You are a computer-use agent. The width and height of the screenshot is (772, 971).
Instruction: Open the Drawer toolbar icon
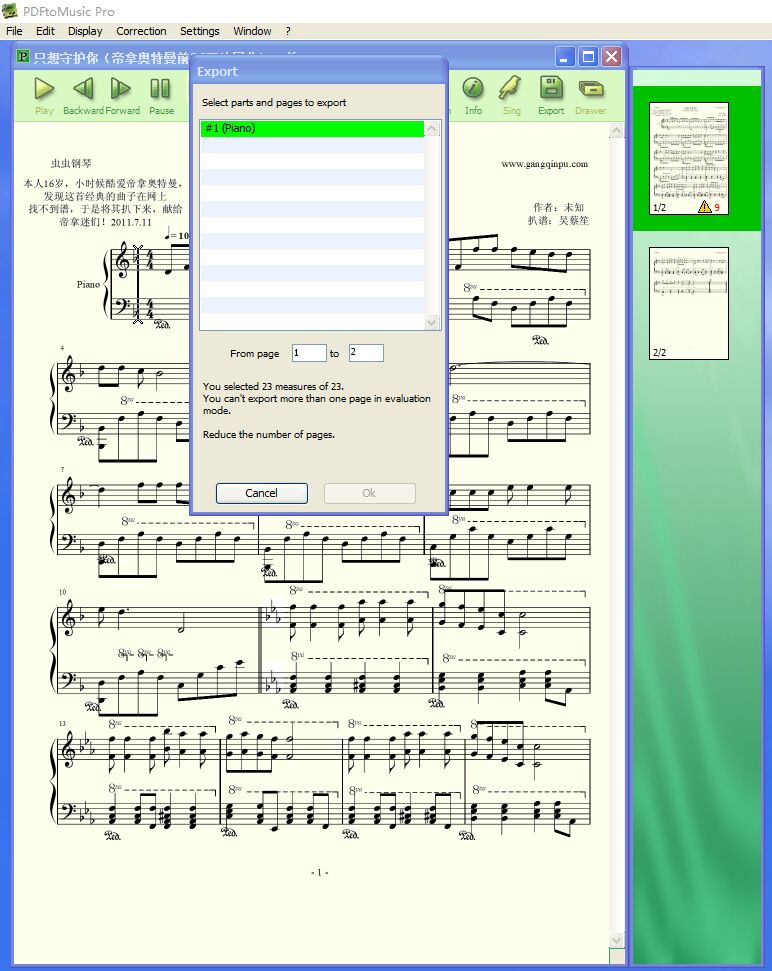[x=590, y=89]
